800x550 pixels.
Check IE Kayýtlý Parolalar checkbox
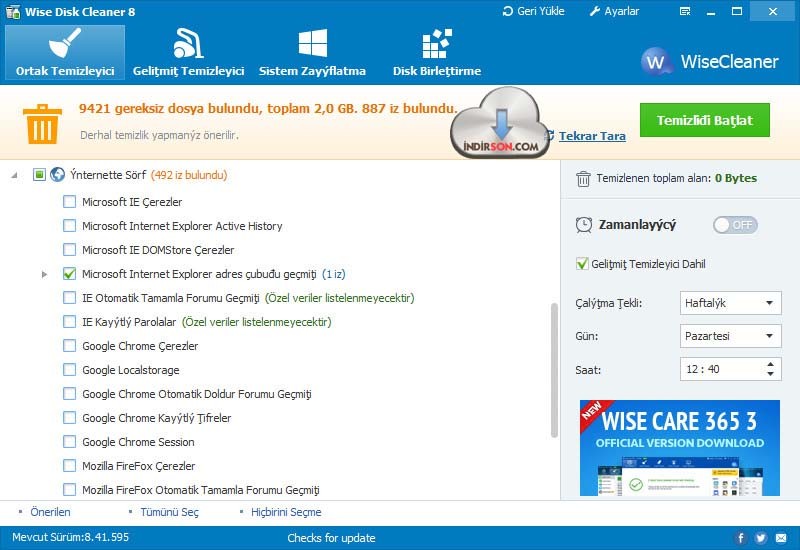[69, 321]
